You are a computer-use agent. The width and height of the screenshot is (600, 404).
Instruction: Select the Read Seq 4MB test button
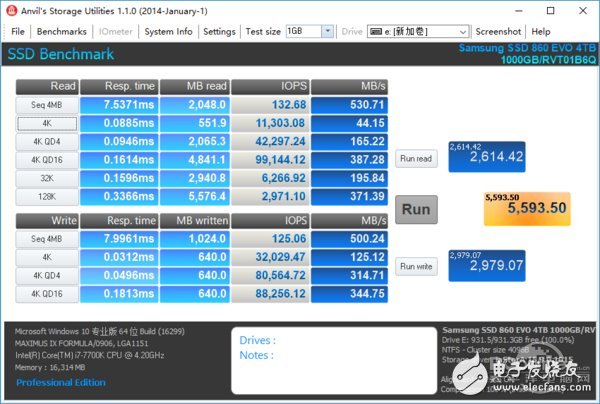coord(45,106)
